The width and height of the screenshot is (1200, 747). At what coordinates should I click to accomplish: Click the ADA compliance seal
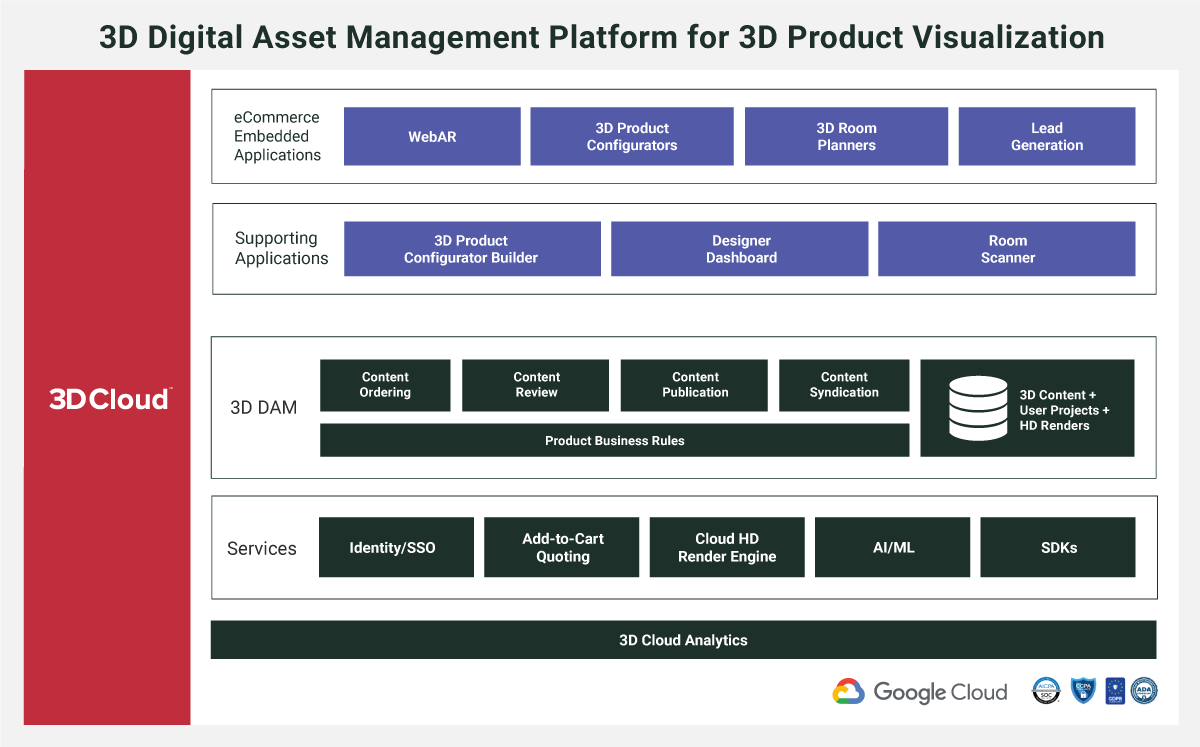1144,691
